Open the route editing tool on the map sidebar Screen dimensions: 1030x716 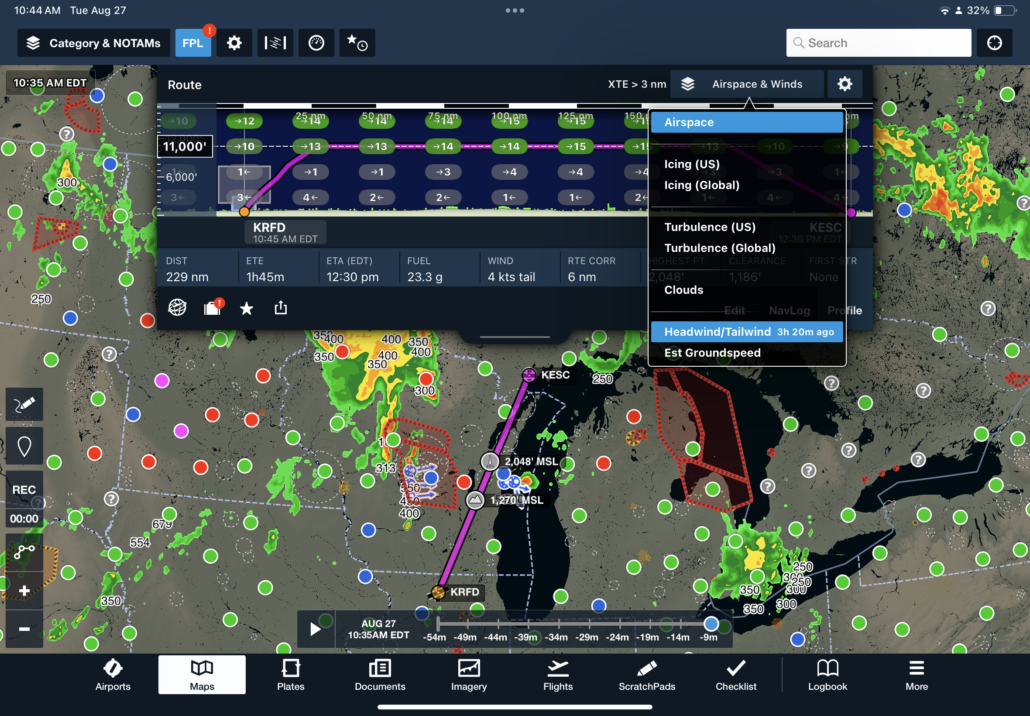click(x=24, y=551)
